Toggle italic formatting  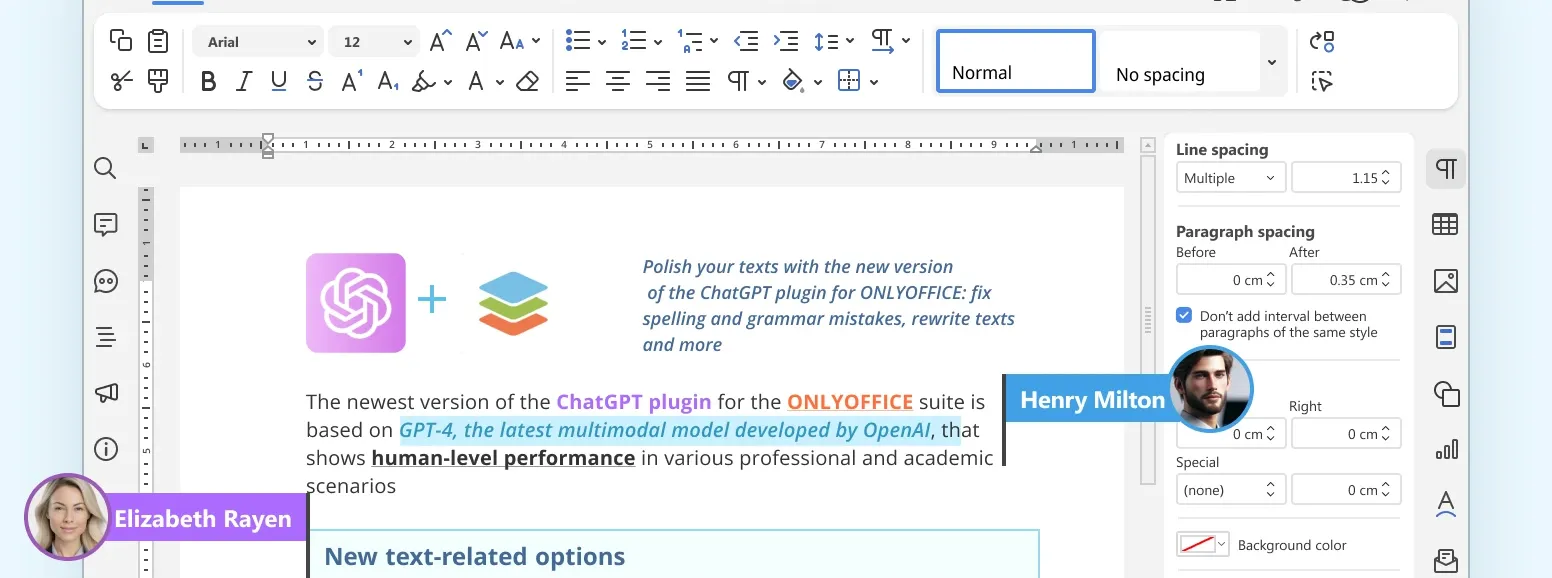[243, 82]
